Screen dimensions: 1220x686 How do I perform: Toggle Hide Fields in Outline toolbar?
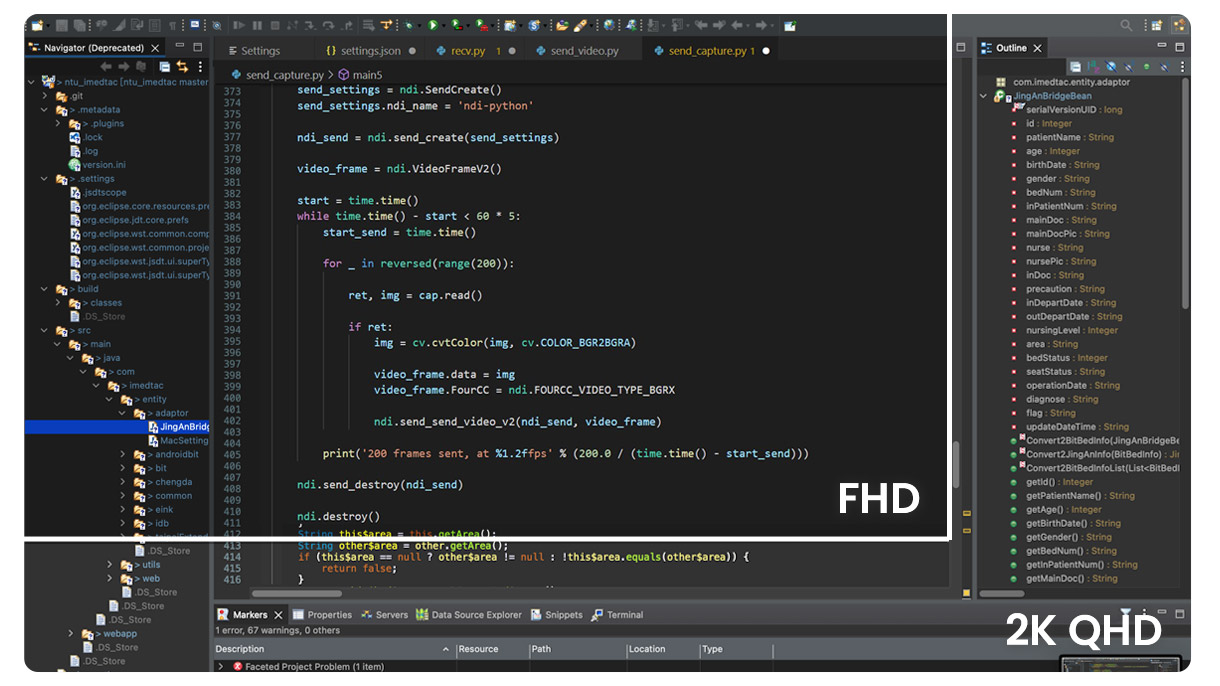1112,67
